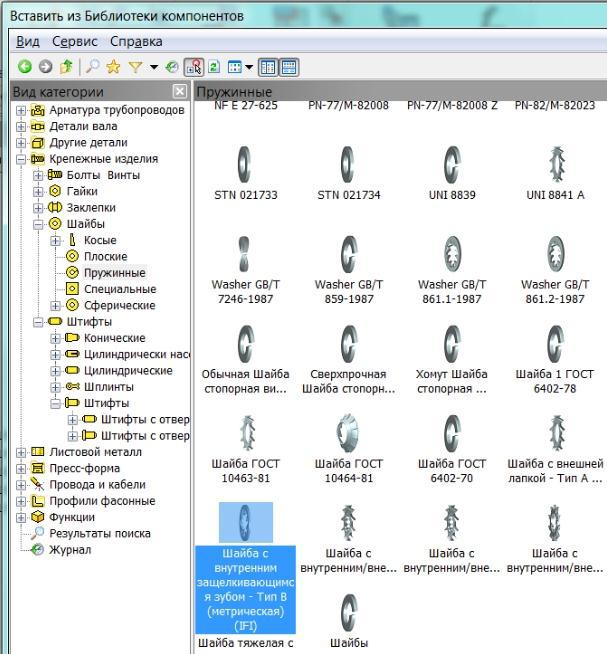Image resolution: width=607 pixels, height=654 pixels.
Task: Click the table view style icon
Action: (x=234, y=67)
